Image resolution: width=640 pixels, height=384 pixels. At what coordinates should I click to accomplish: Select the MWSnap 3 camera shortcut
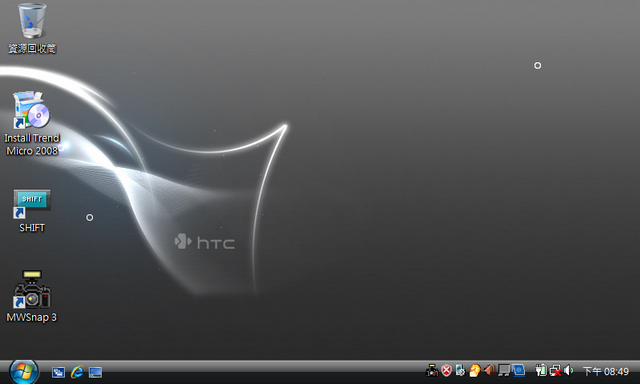[32, 296]
